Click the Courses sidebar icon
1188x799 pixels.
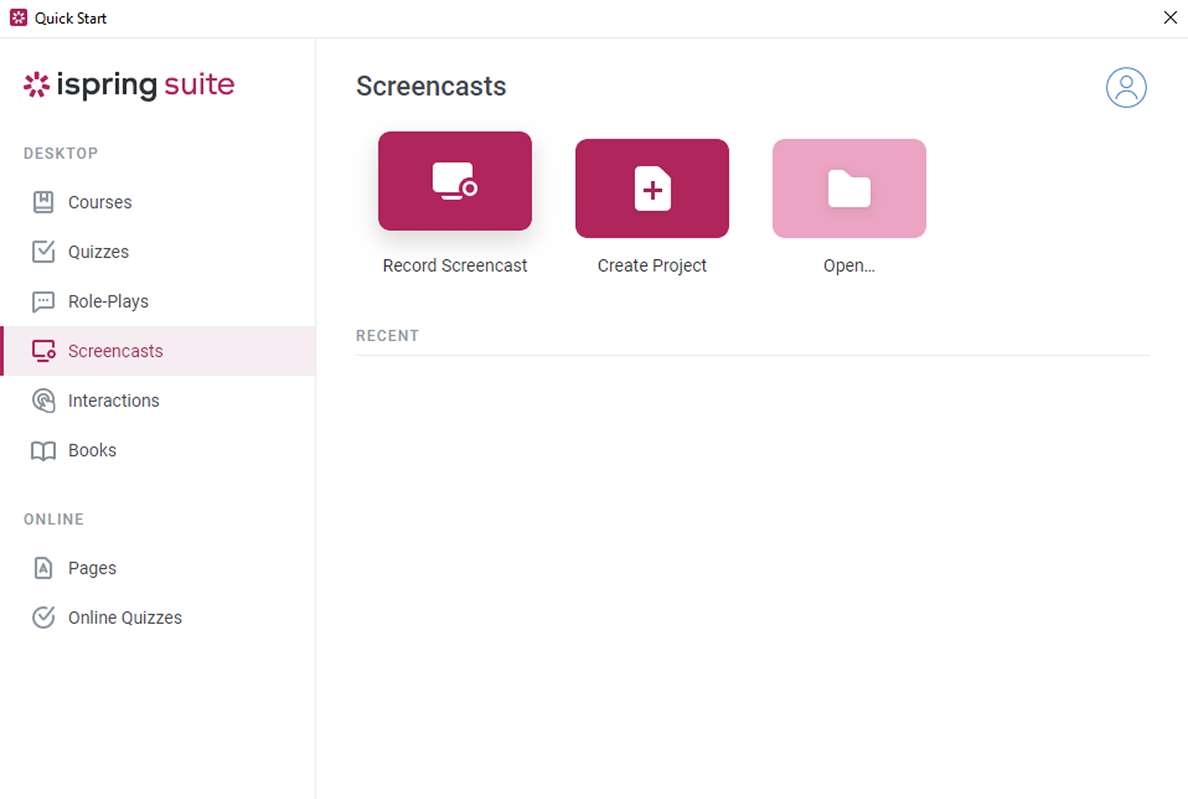click(x=43, y=202)
